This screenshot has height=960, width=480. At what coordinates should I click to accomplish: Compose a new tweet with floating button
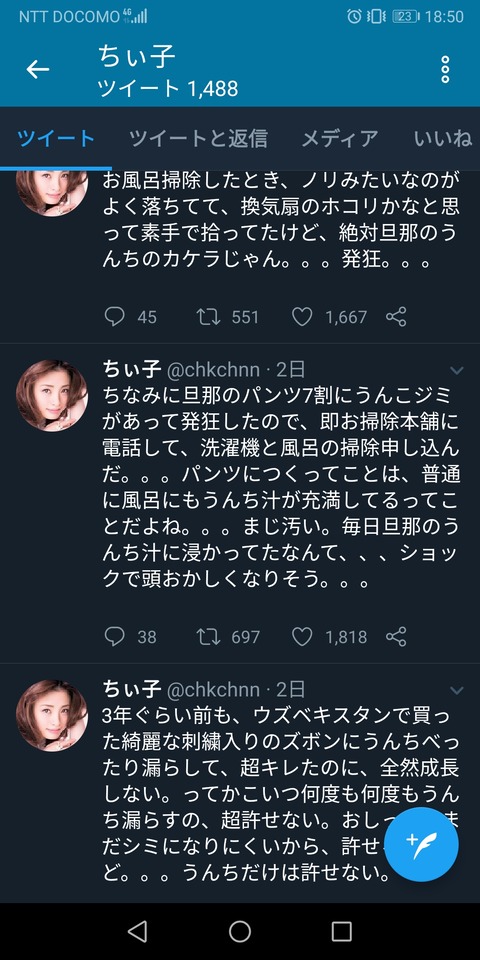421,844
